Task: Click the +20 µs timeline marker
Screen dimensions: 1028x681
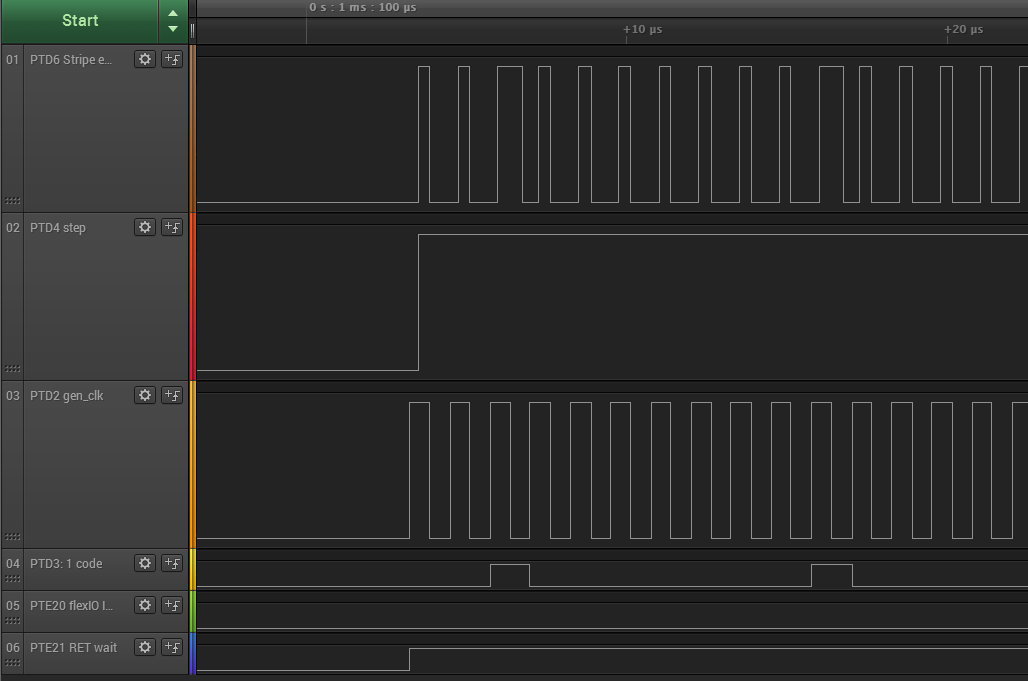Action: point(963,30)
